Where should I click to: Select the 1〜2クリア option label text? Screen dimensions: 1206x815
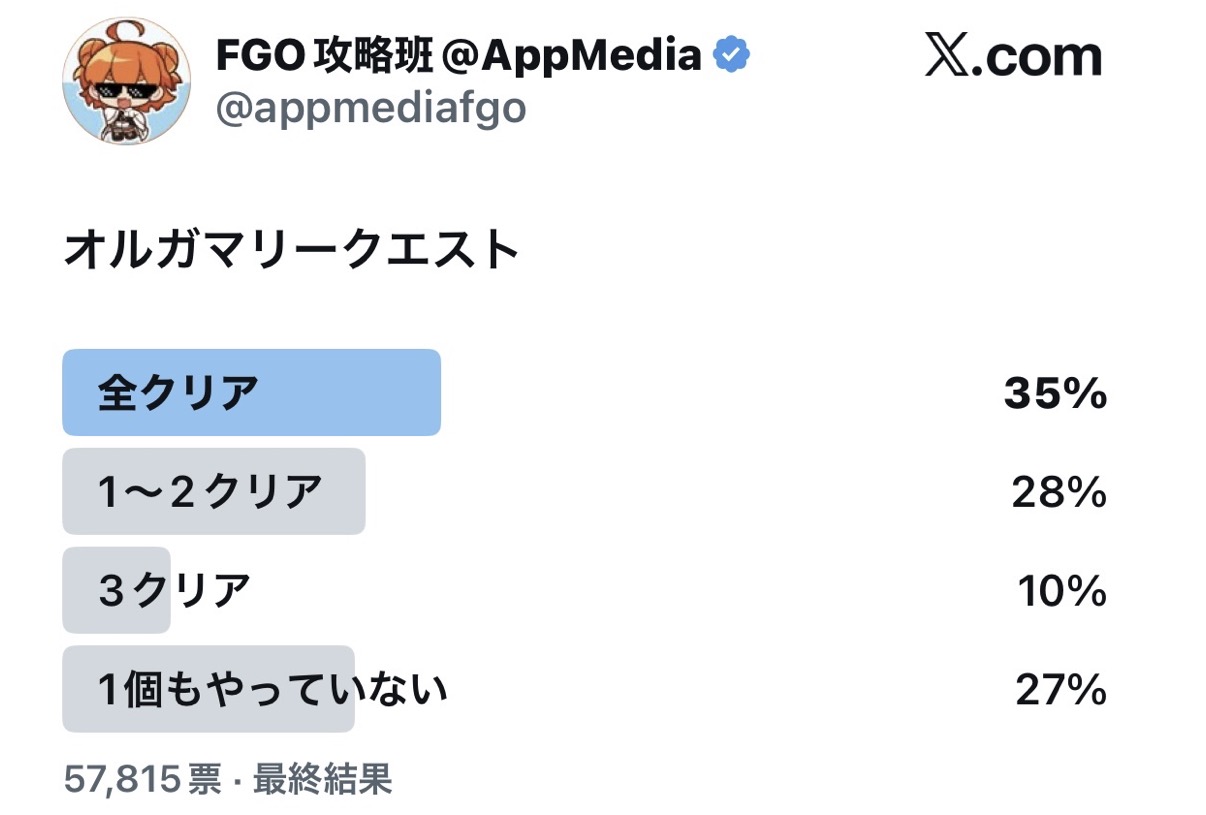pyautogui.click(x=210, y=492)
